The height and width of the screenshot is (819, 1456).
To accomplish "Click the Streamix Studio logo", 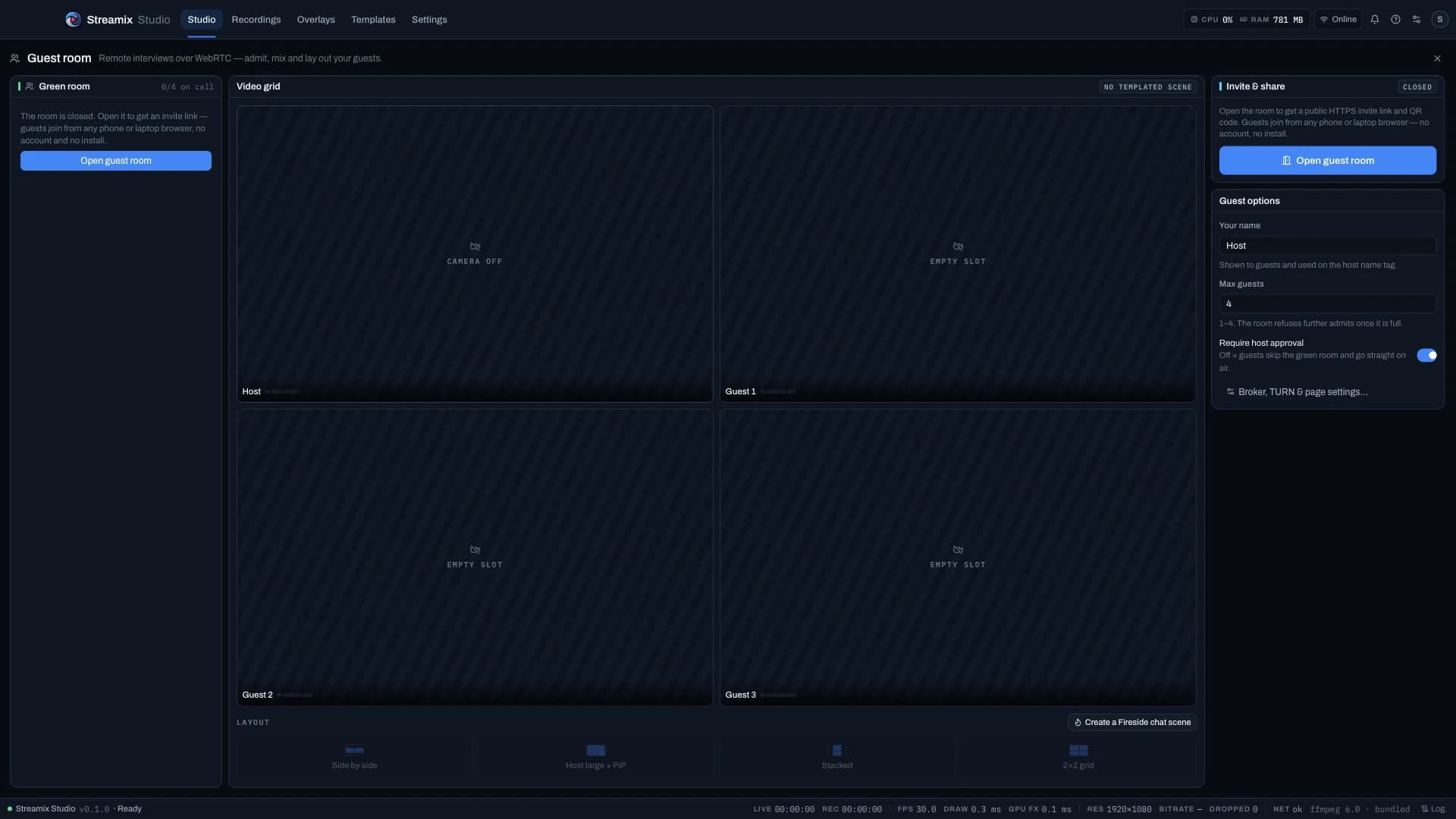I will tap(73, 20).
